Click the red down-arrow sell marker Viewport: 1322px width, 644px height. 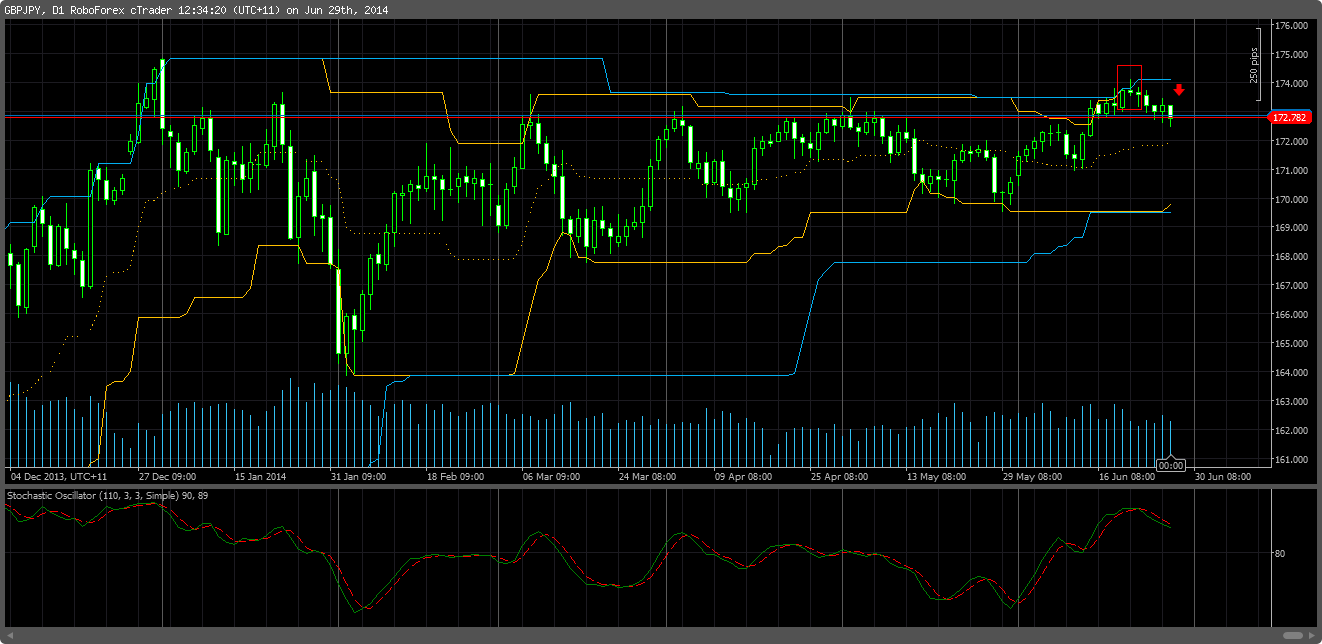pyautogui.click(x=1179, y=90)
